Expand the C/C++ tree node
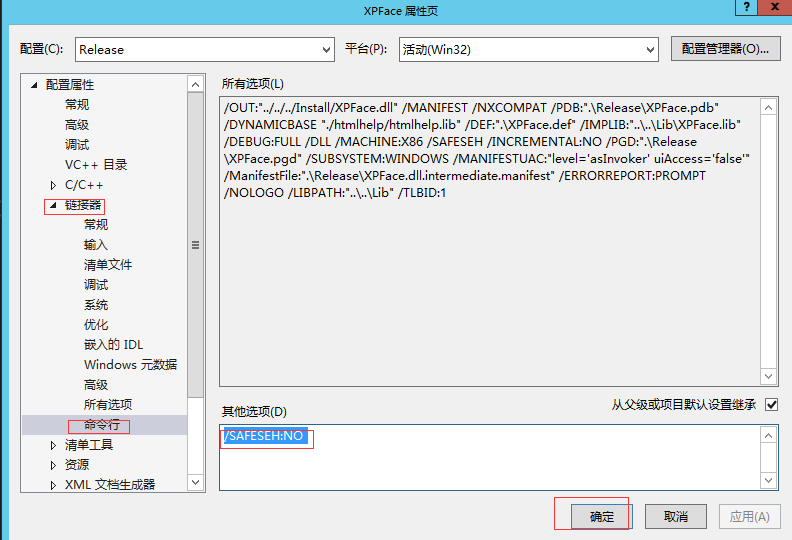The width and height of the screenshot is (792, 540). (x=54, y=185)
